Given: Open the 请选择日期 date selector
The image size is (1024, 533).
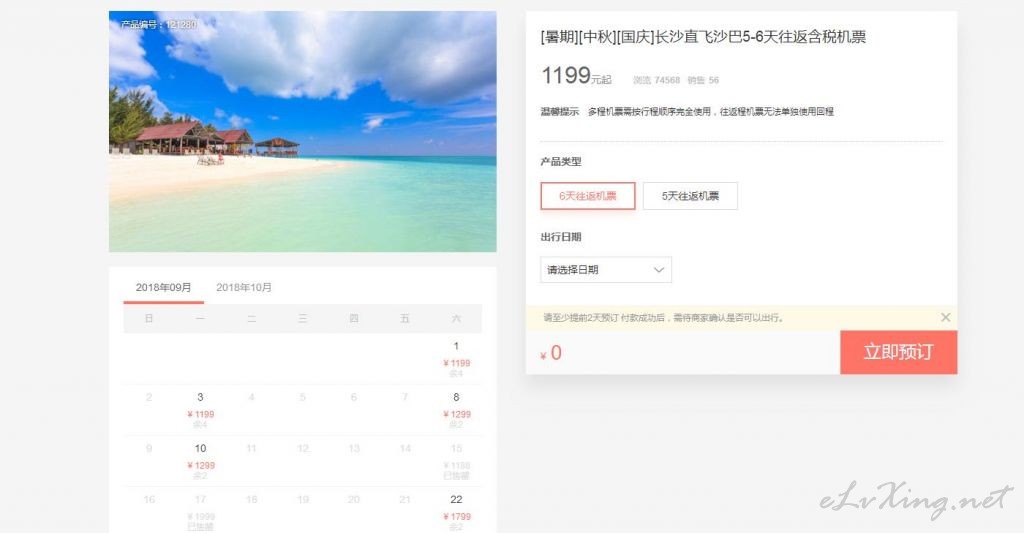Looking at the screenshot, I should 606,270.
